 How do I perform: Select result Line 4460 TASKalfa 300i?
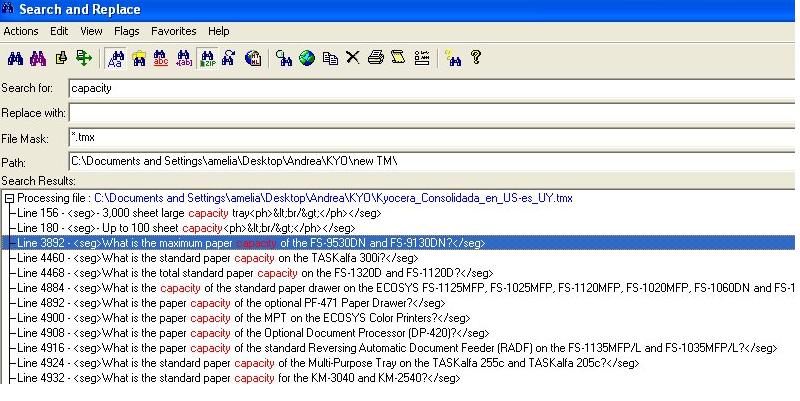[218, 258]
